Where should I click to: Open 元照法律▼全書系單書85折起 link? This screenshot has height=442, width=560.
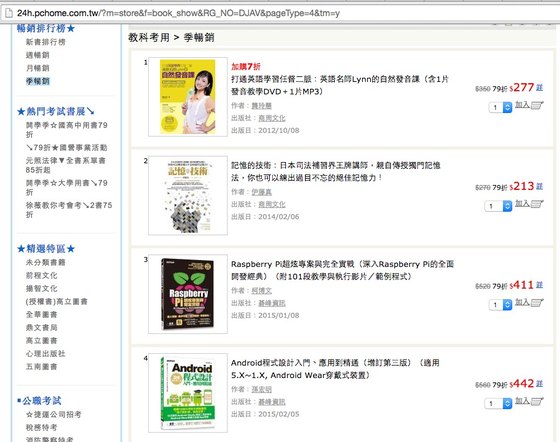[x=65, y=165]
